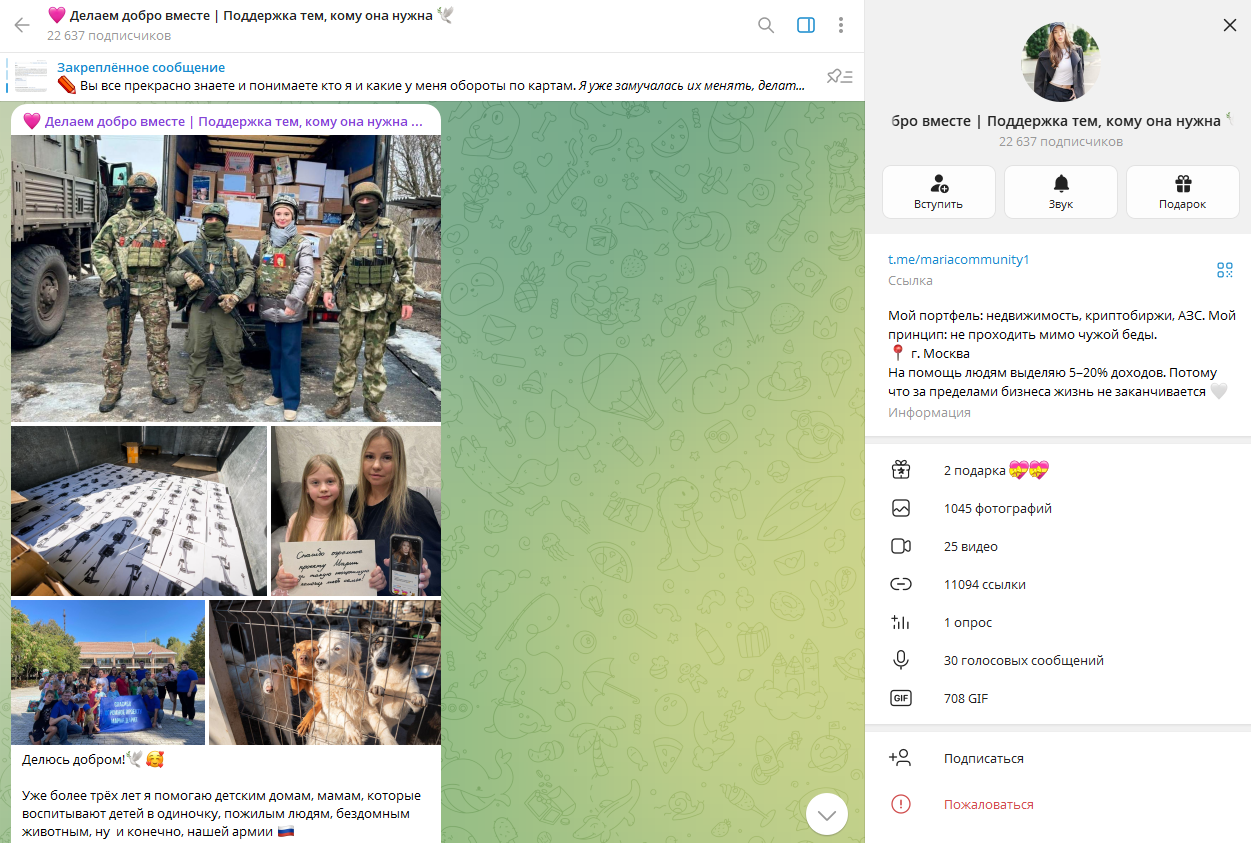Click the video camera icon beside 25 видео
Image resolution: width=1251 pixels, height=843 pixels.
(901, 546)
